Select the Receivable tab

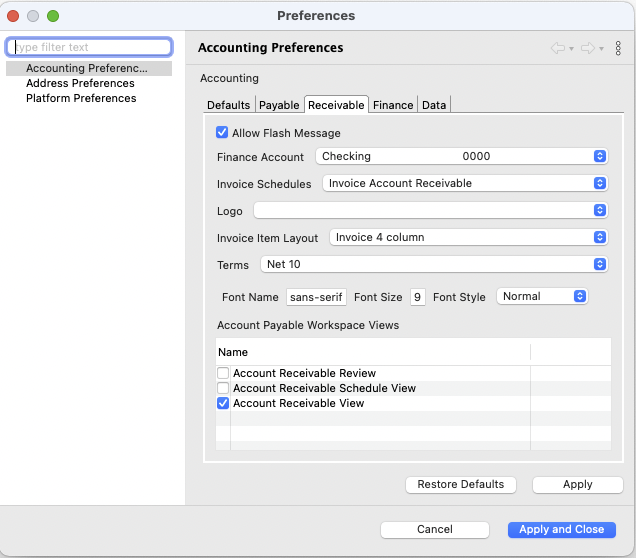336,105
